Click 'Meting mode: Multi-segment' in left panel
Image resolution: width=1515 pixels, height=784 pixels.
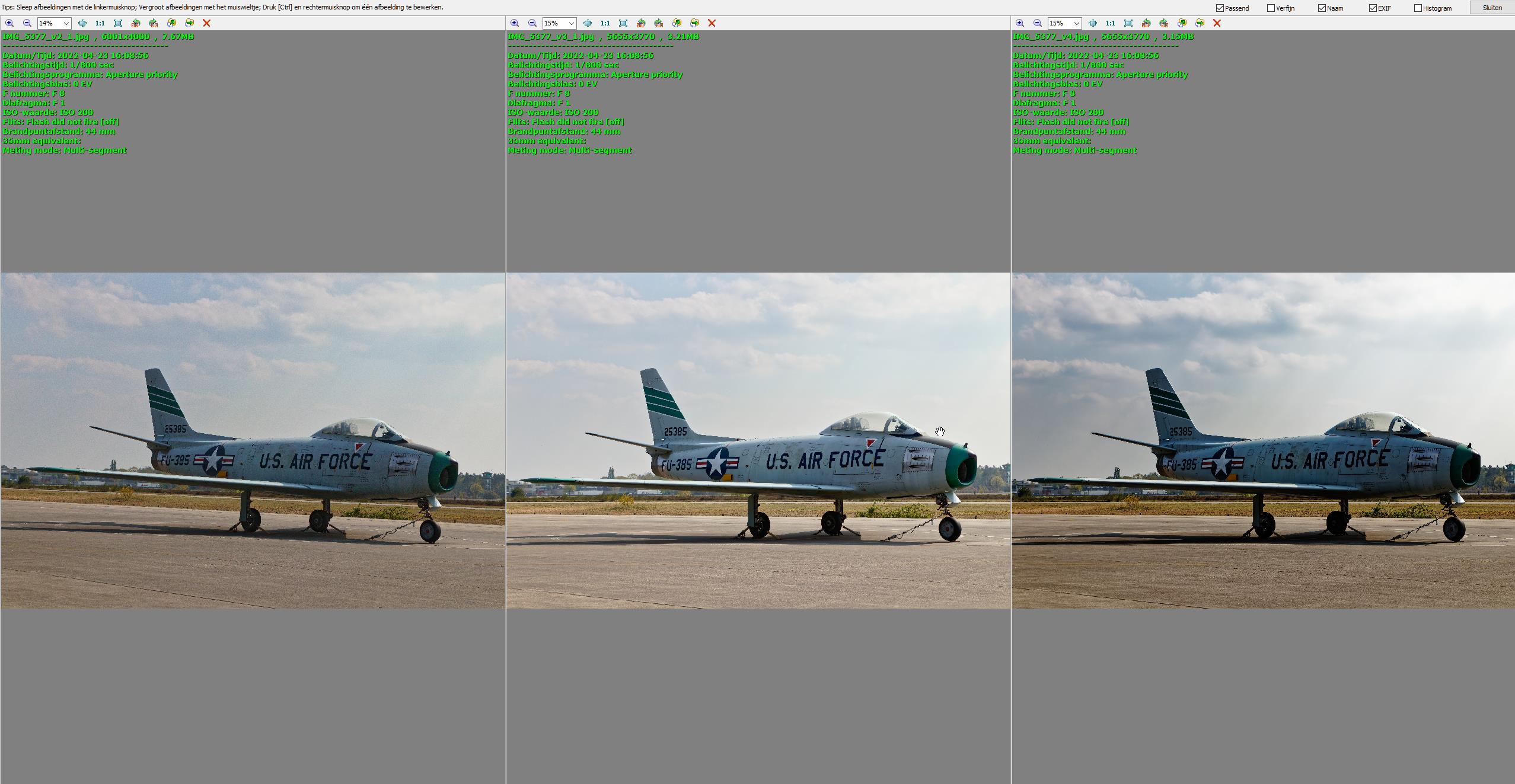65,150
